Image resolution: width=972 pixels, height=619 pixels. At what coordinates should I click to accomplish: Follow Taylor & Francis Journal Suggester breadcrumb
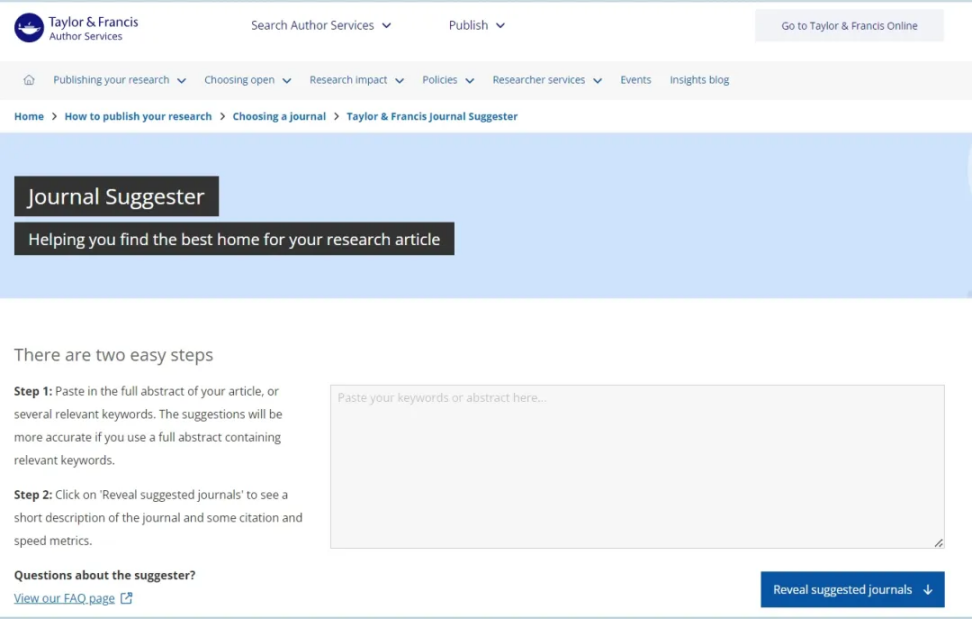click(432, 116)
